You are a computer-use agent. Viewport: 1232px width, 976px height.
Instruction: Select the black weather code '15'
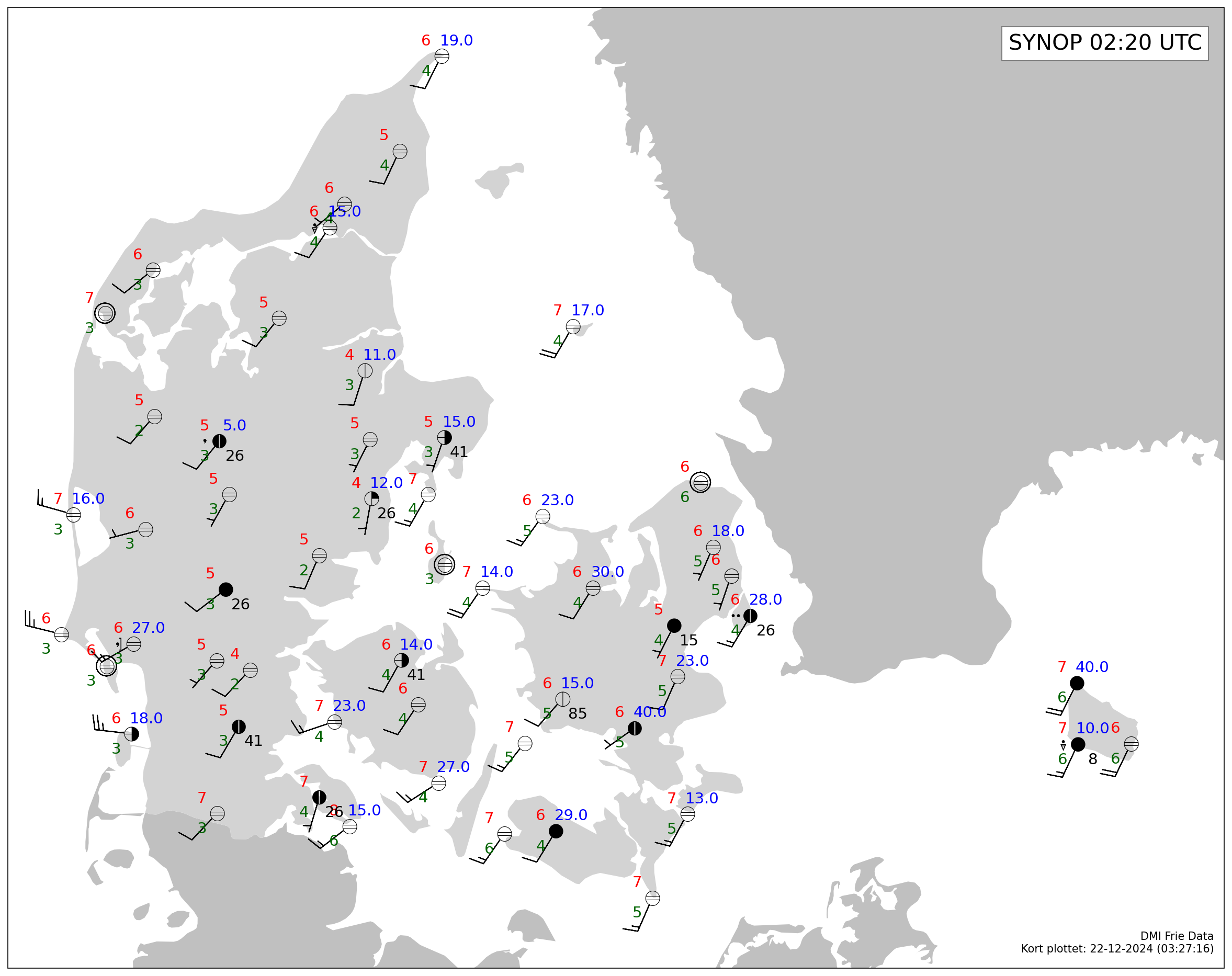coord(688,641)
